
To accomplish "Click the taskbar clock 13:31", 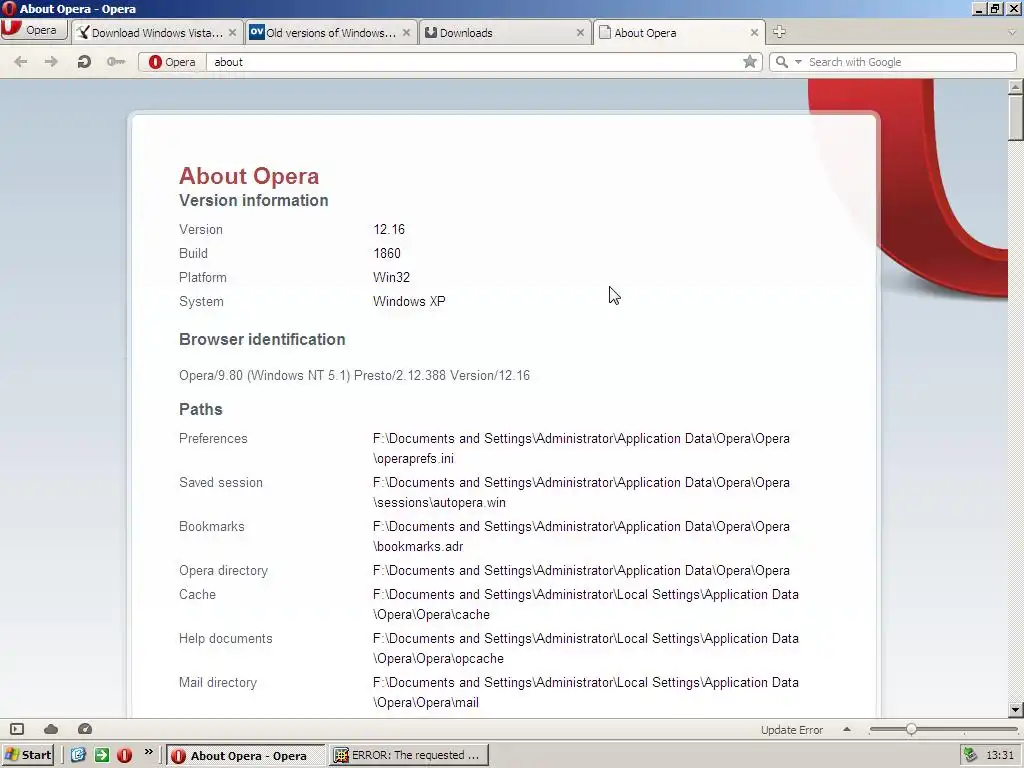I will coord(1000,756).
